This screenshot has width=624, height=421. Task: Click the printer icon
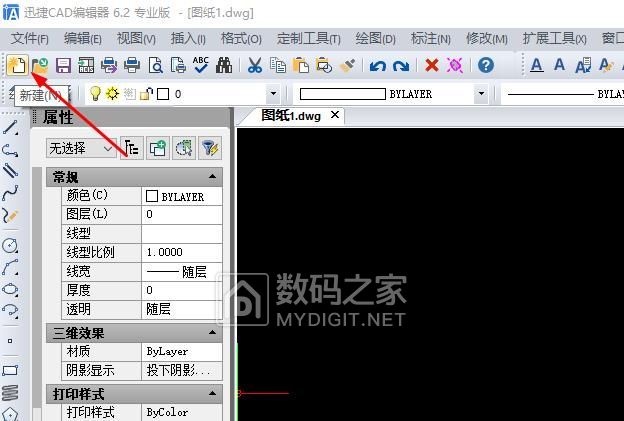pos(132,65)
